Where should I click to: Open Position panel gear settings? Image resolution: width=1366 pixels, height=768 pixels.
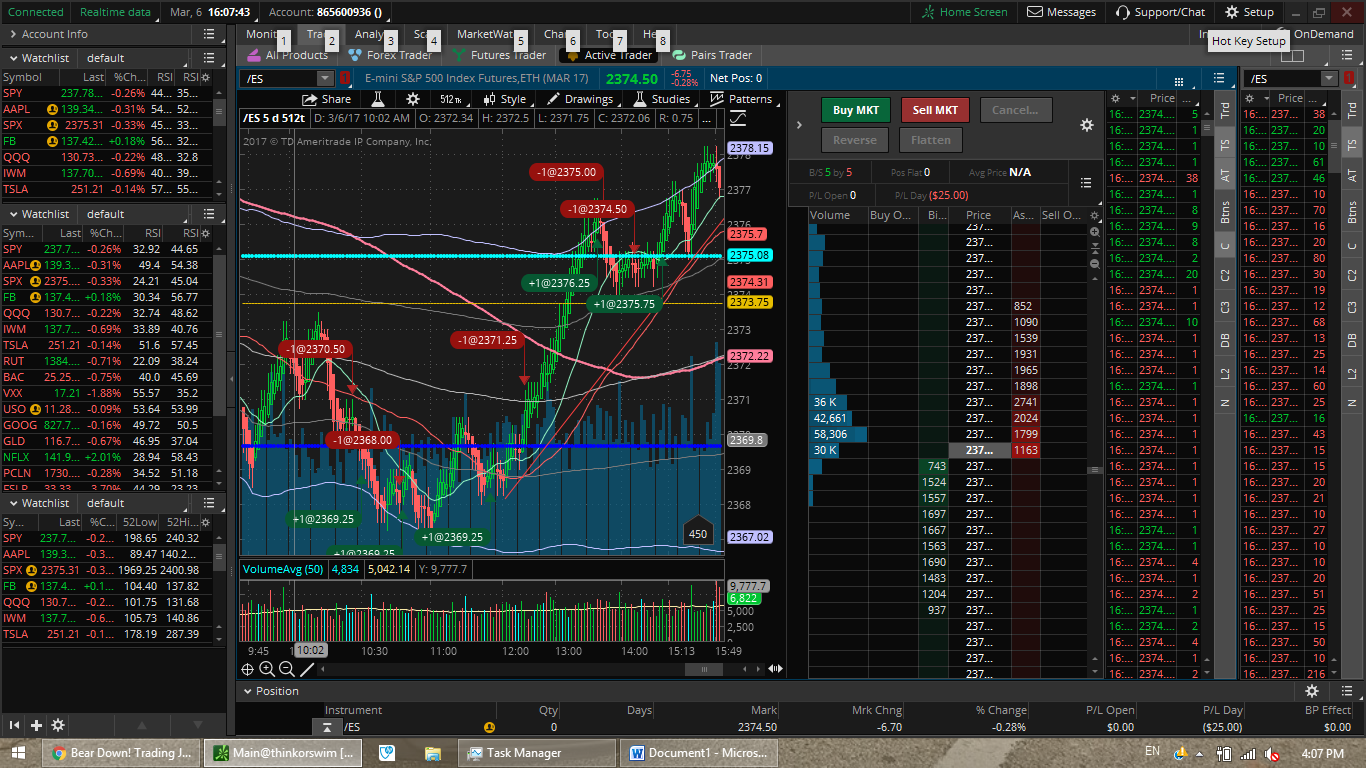coord(1312,691)
